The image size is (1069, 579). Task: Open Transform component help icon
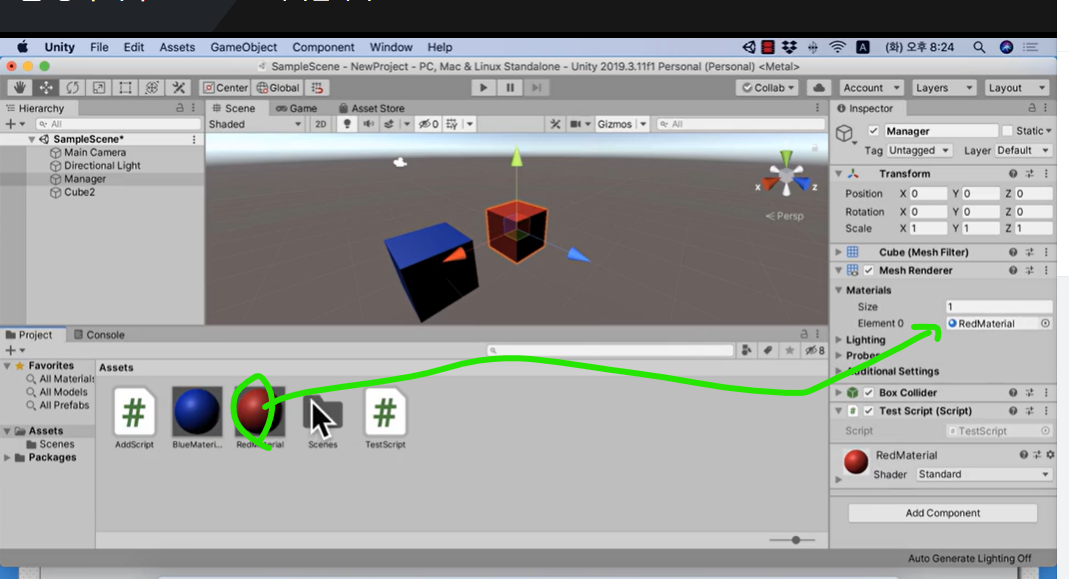[1013, 174]
